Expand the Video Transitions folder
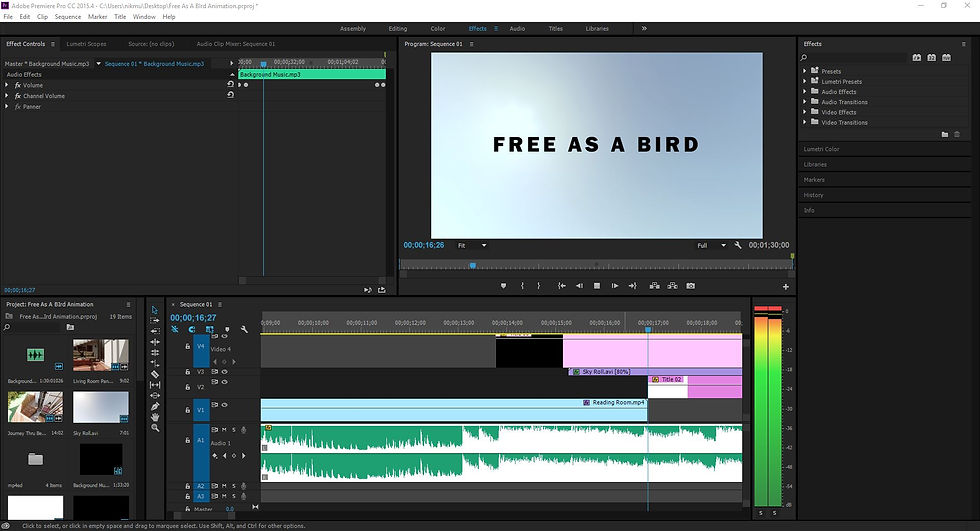This screenshot has width=980, height=531. [805, 122]
